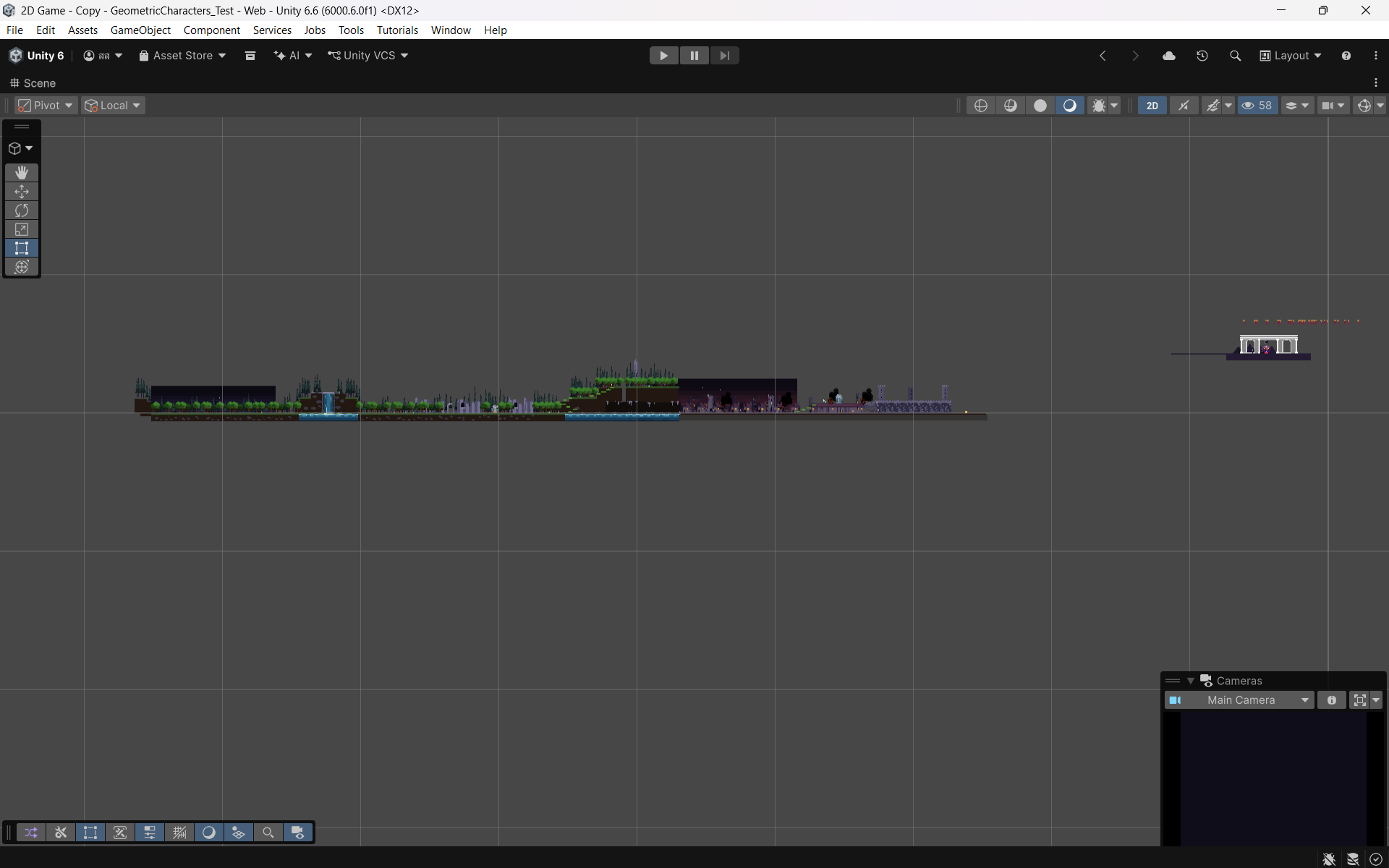
Task: Select the Move tool
Action: 22,192
